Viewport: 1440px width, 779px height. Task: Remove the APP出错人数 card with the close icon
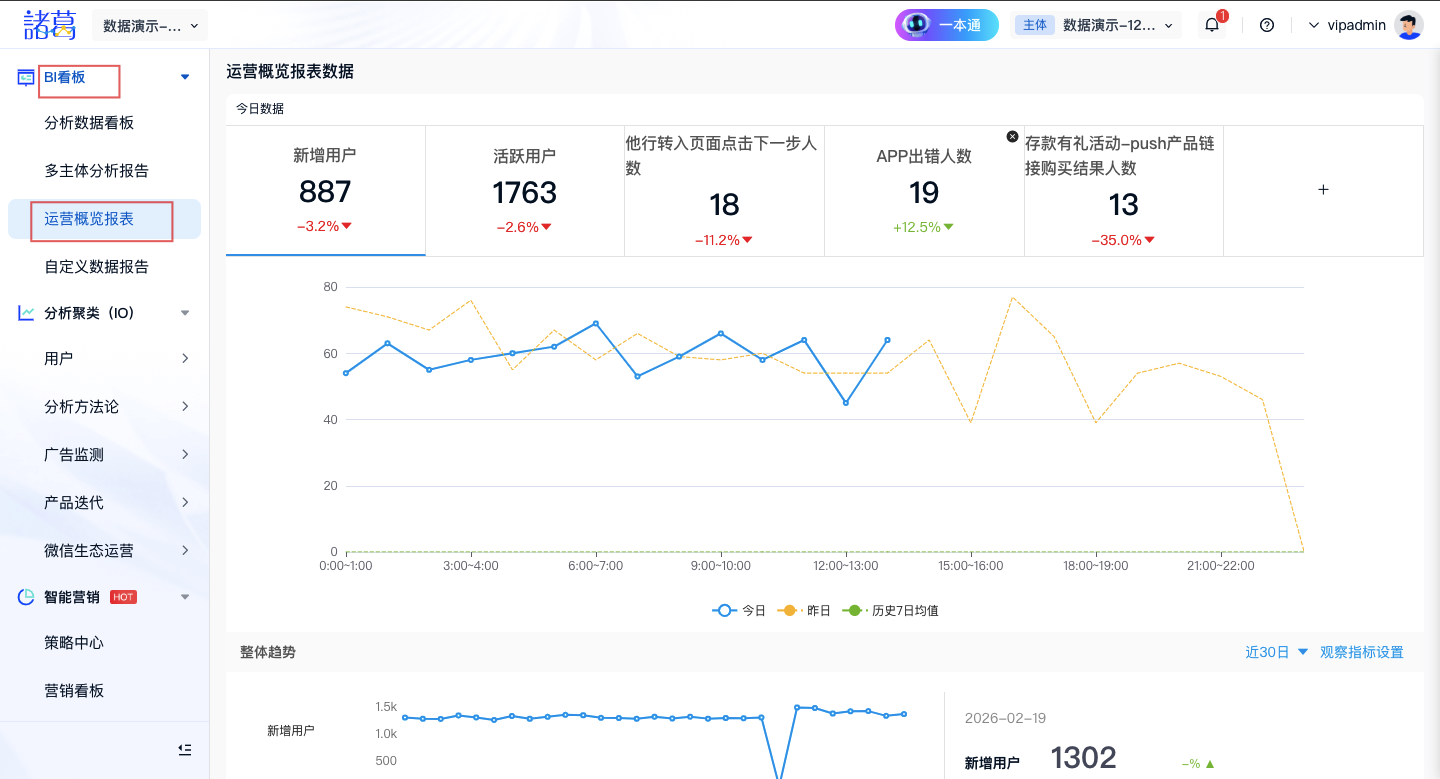coord(1012,136)
